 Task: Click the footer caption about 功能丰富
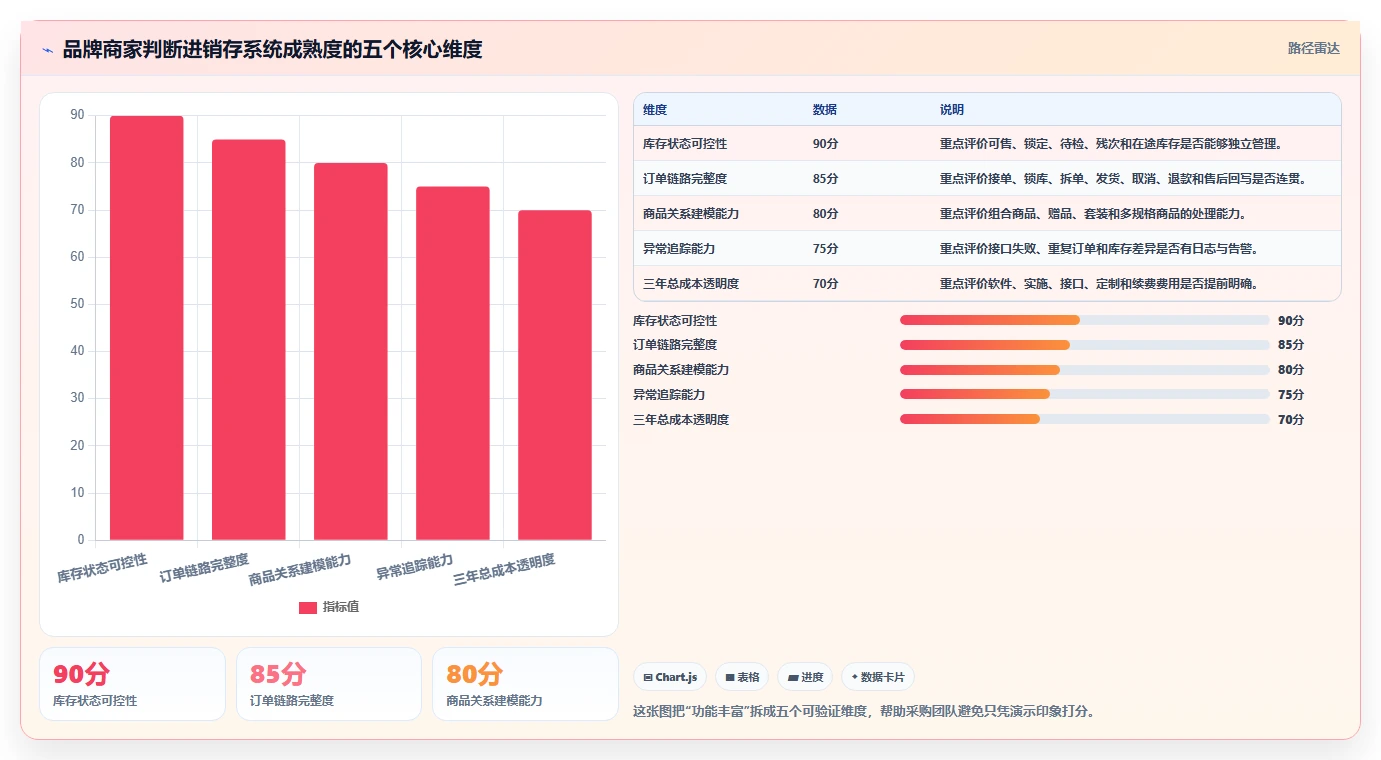point(864,712)
